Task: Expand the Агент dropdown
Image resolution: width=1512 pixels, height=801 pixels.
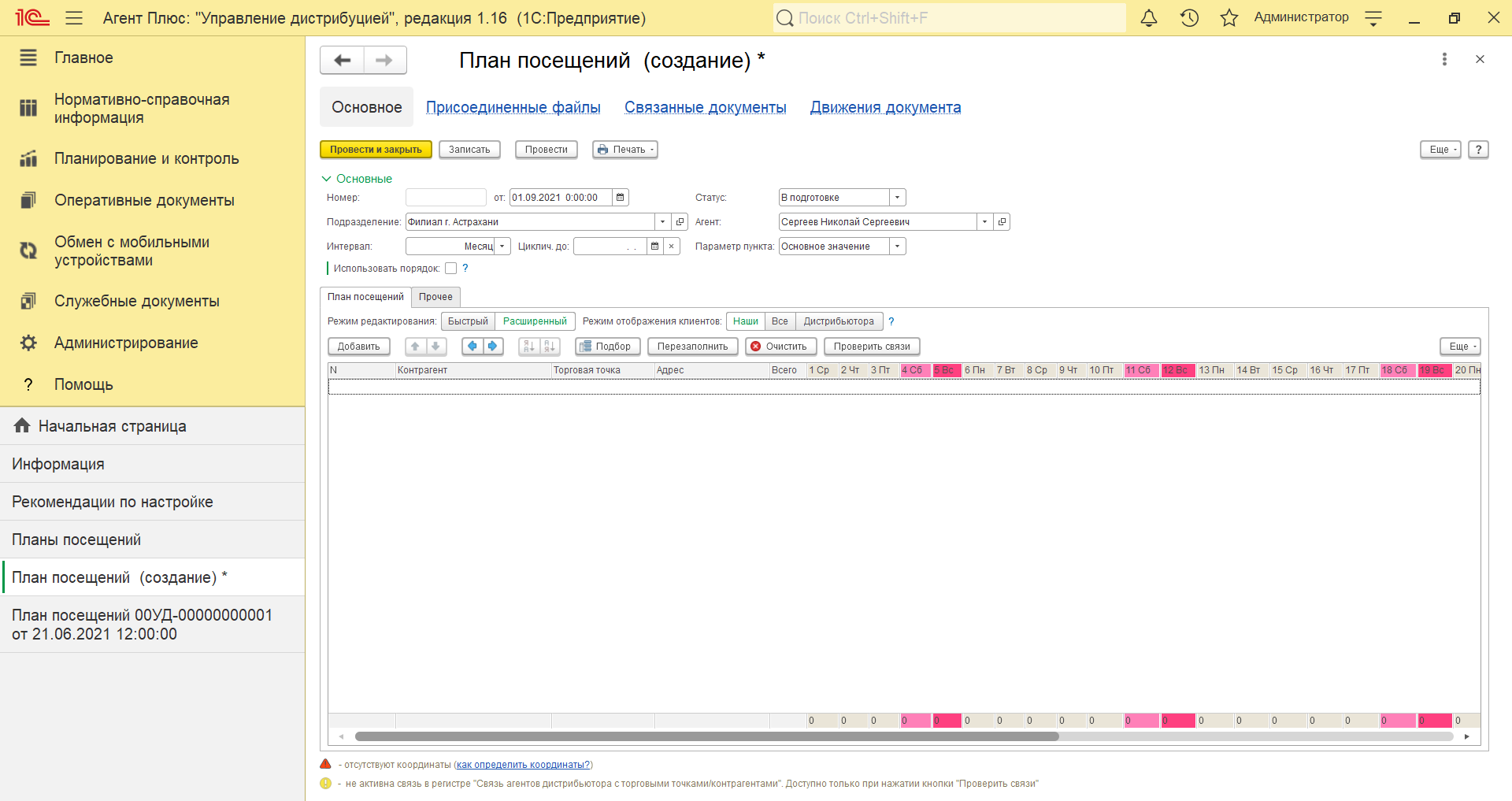Action: tap(984, 222)
